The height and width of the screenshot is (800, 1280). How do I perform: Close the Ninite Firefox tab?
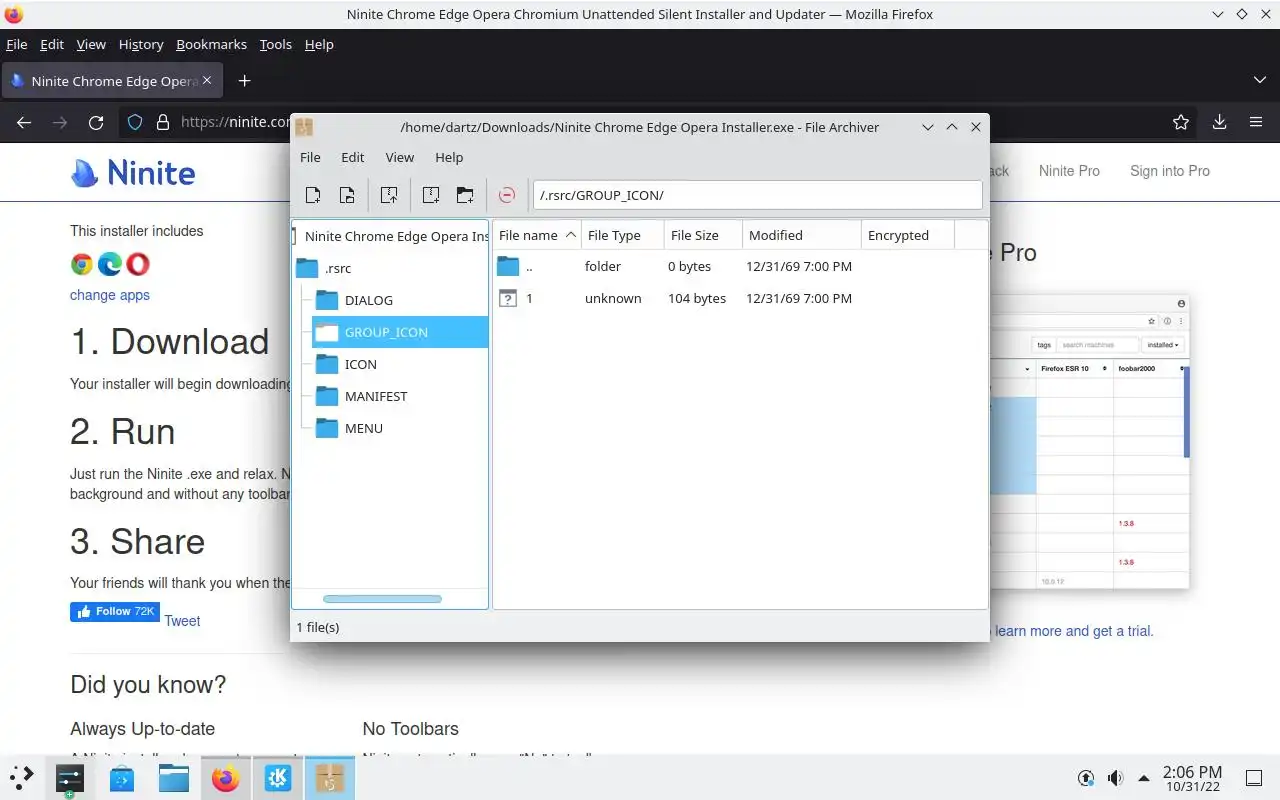[207, 80]
